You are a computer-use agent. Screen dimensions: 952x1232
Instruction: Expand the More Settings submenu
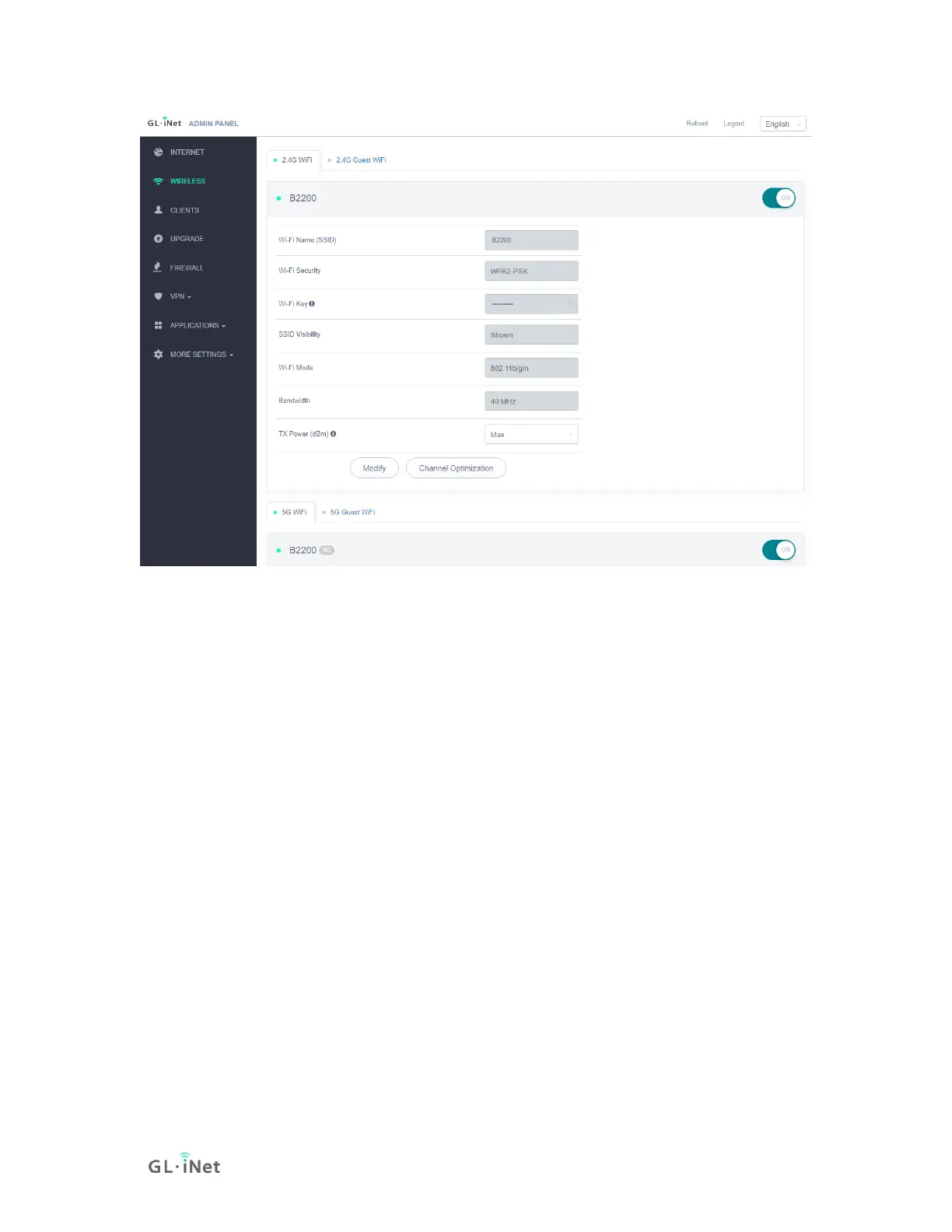(x=201, y=355)
